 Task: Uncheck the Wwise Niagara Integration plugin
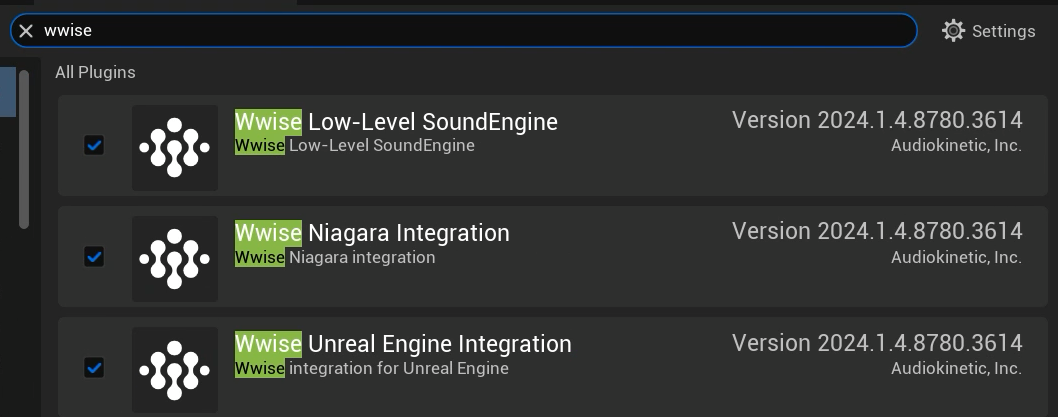94,257
